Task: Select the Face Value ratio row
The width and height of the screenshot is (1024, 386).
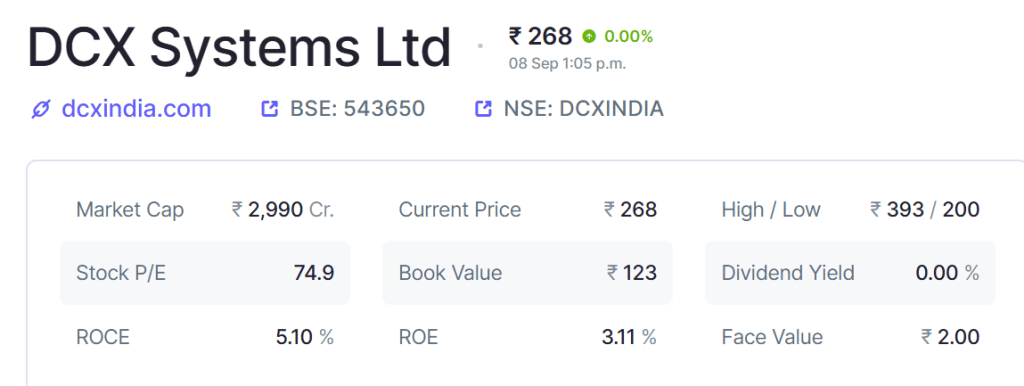Action: pos(850,336)
